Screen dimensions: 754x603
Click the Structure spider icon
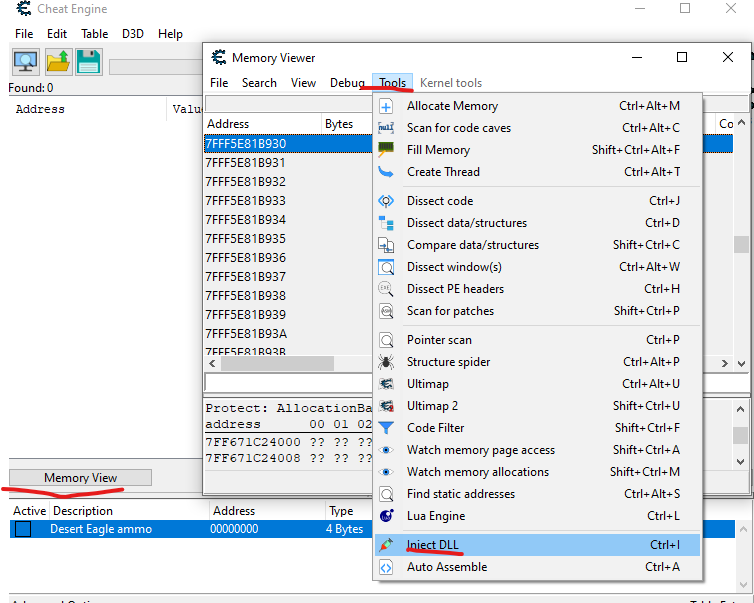(x=386, y=362)
